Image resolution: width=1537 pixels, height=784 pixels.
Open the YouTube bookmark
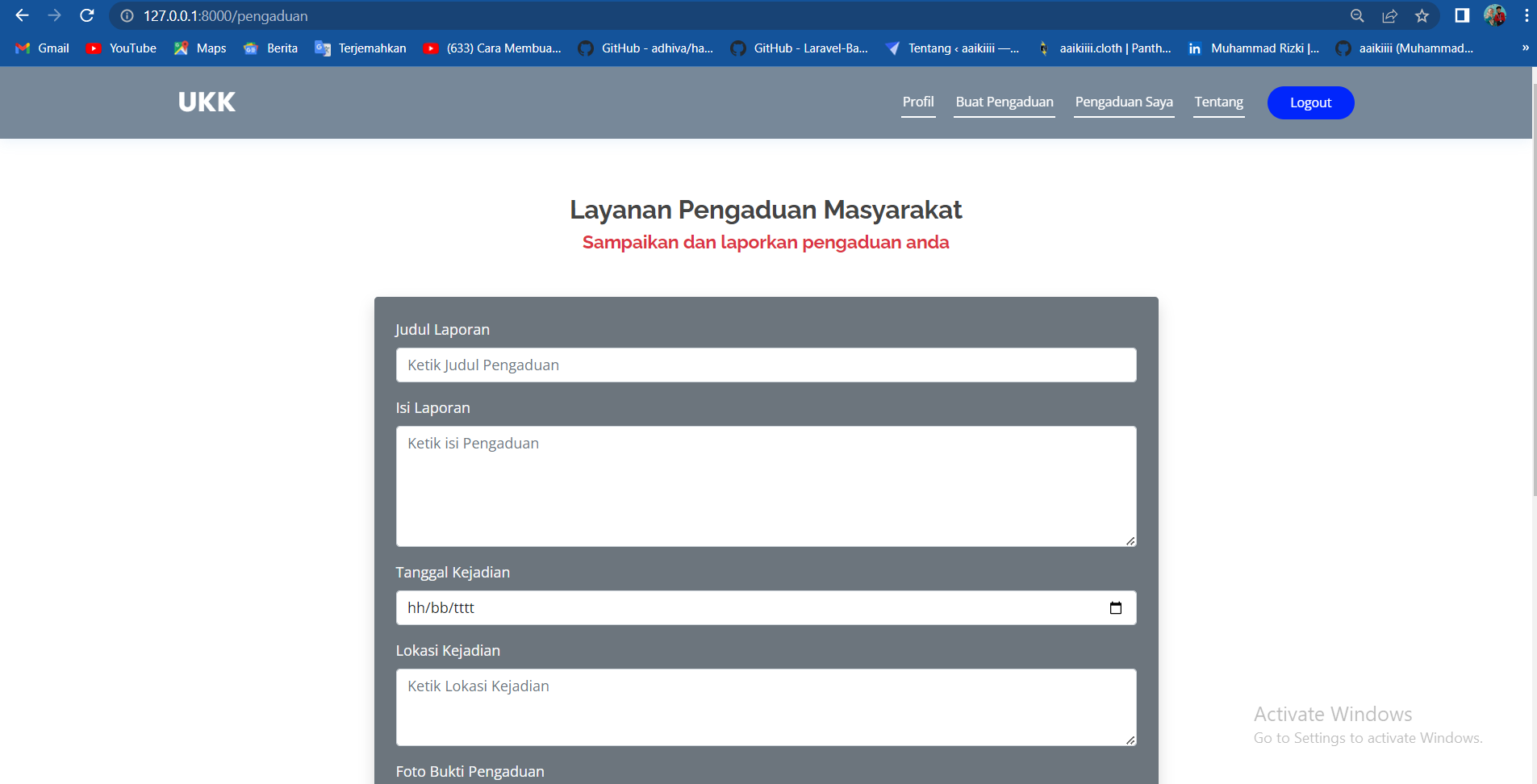(121, 48)
